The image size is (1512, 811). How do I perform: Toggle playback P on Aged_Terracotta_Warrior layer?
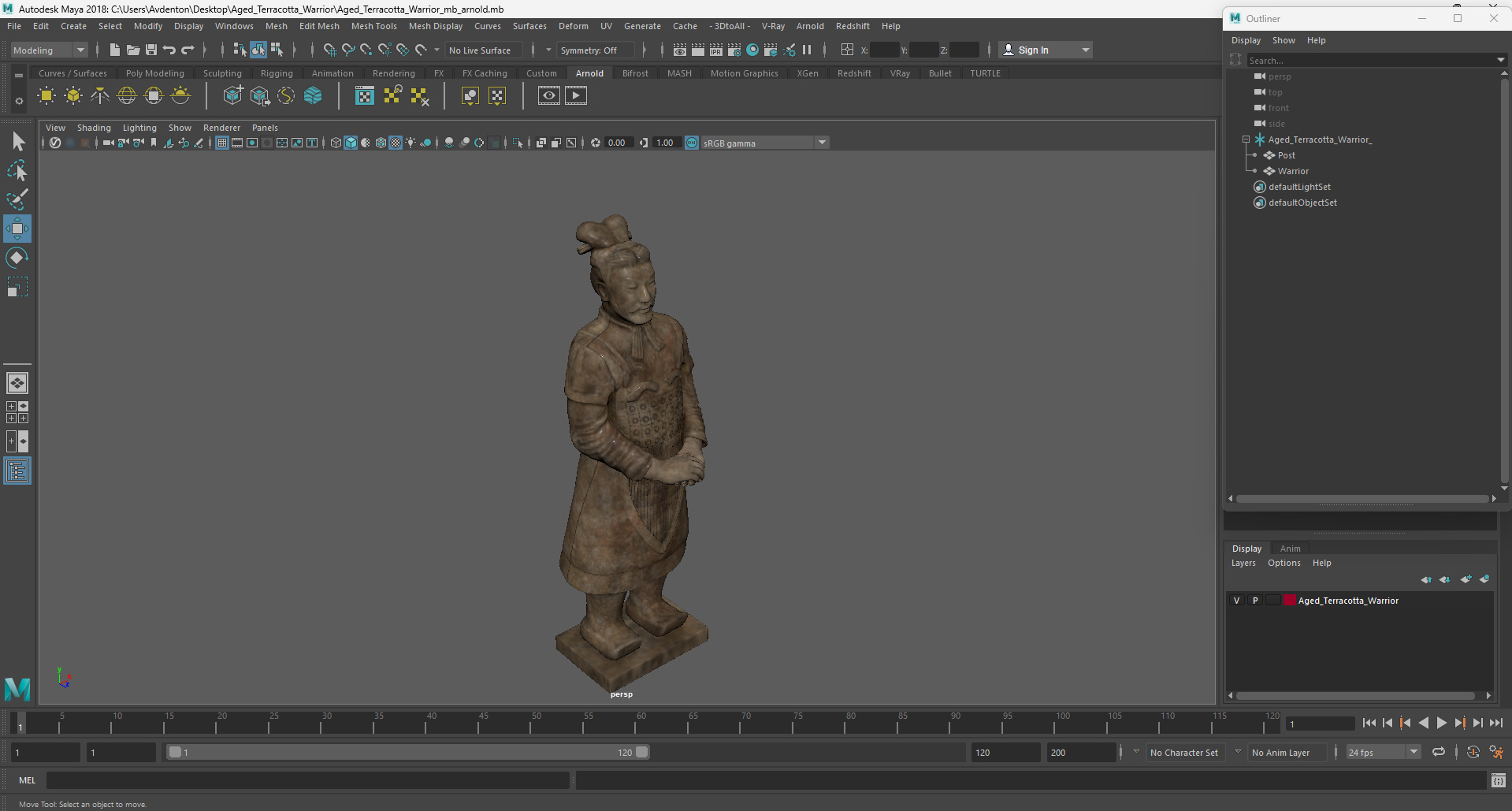[1255, 601]
